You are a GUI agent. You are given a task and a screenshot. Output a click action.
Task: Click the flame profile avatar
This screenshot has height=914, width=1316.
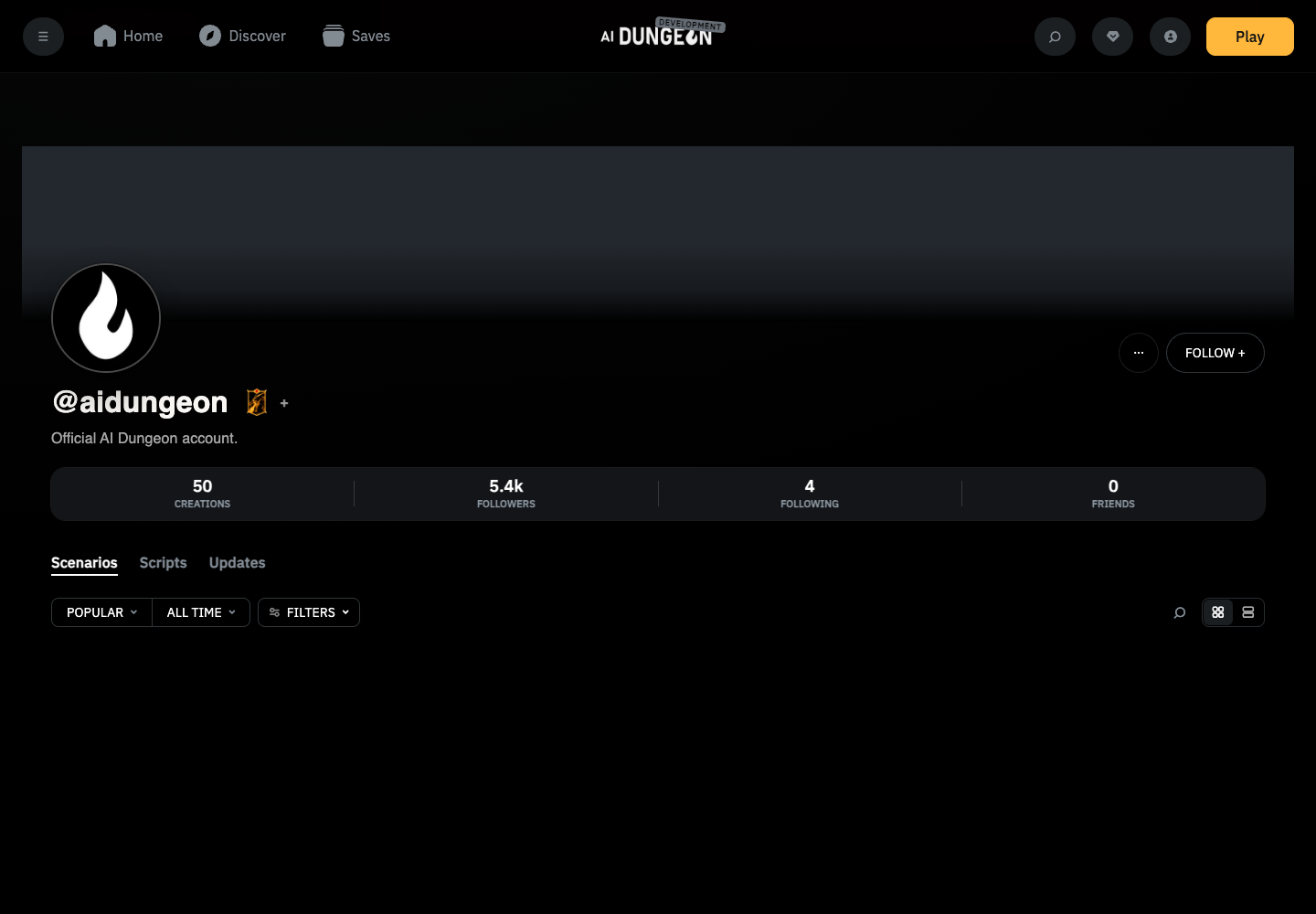point(106,318)
